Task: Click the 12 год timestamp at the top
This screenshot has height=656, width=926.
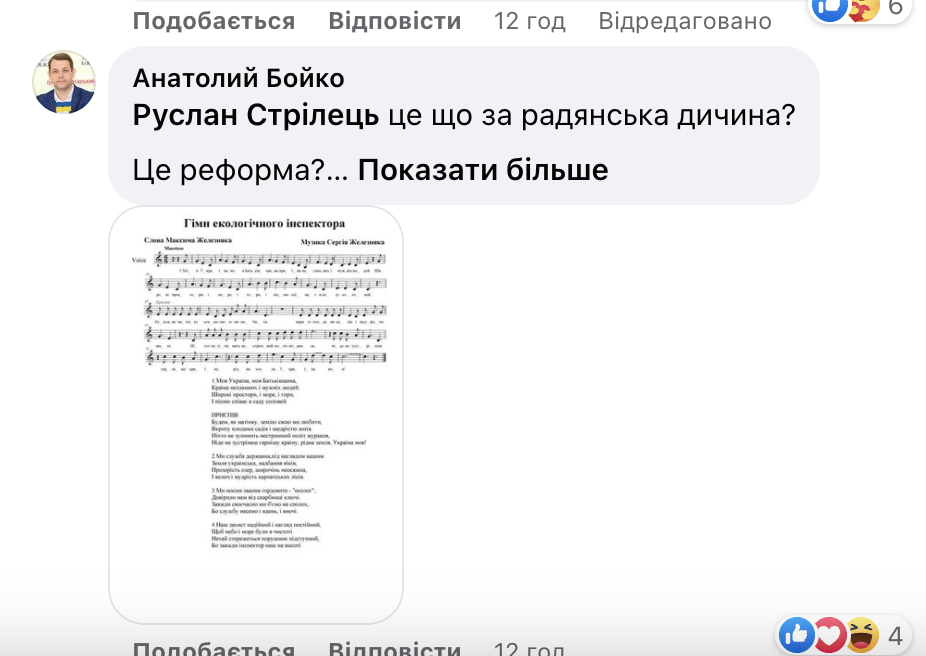Action: tap(530, 19)
